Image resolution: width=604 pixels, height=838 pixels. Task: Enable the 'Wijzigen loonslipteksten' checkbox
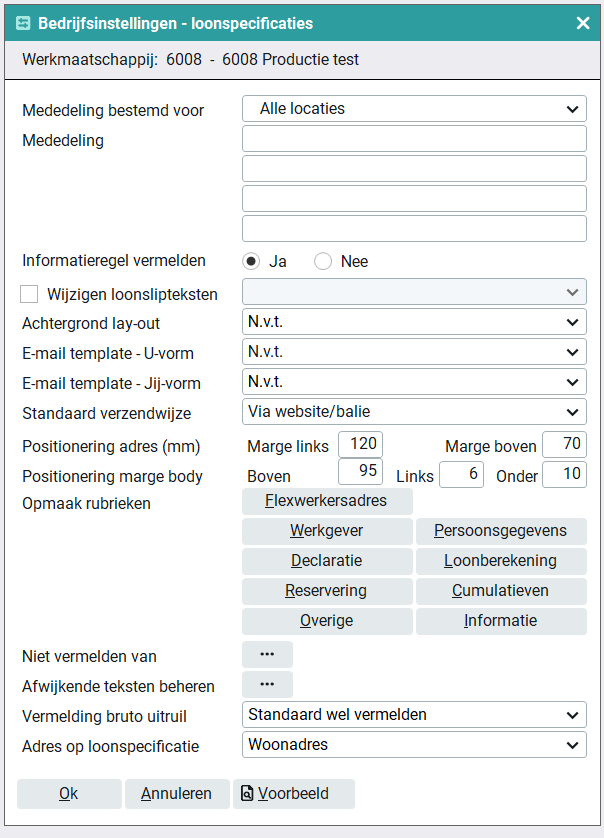tap(30, 294)
